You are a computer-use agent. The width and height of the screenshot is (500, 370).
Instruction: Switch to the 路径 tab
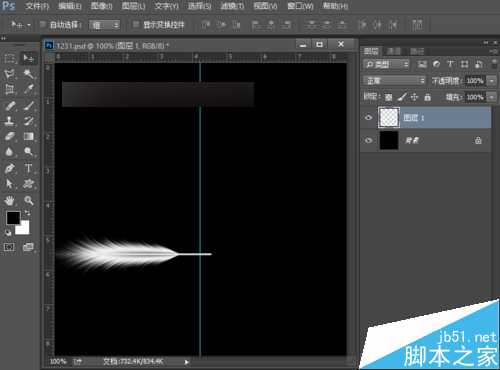417,51
